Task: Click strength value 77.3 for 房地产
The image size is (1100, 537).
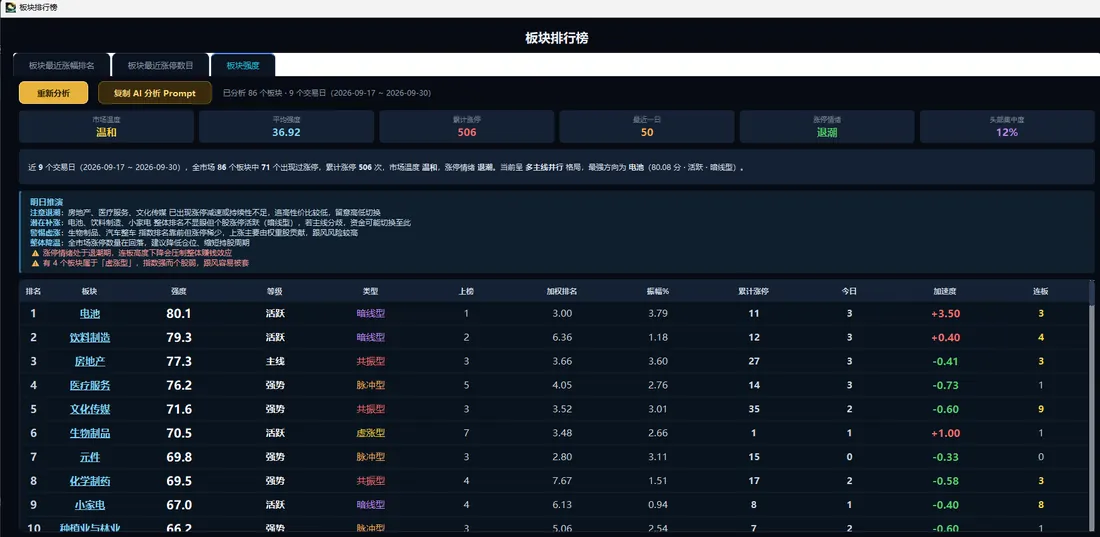Action: click(179, 362)
